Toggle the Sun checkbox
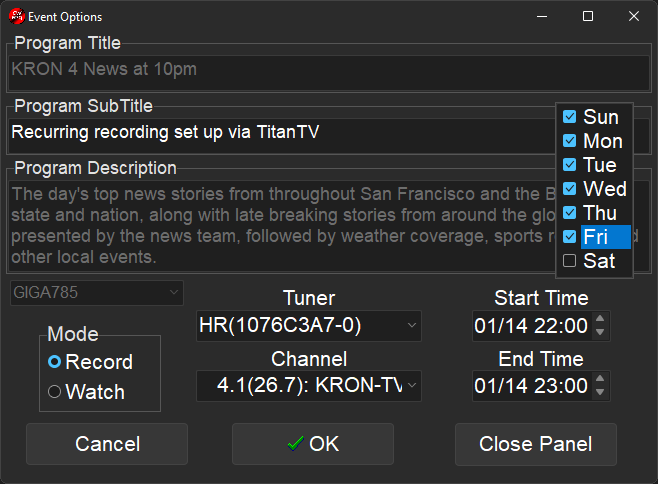 pos(570,117)
